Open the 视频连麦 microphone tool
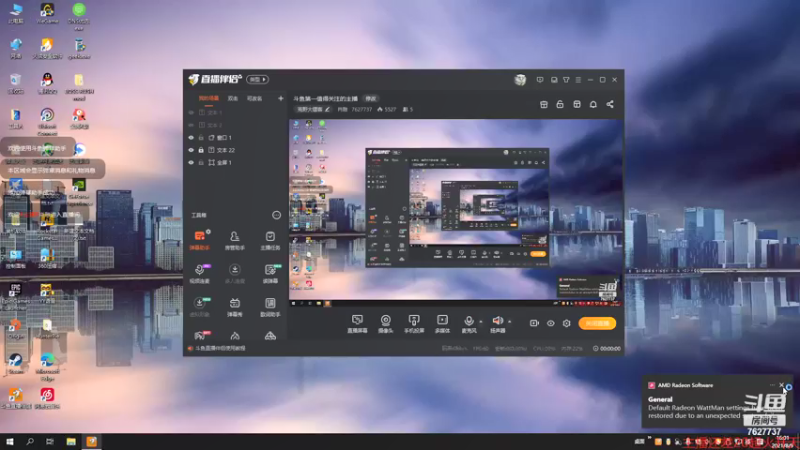Viewport: 800px width, 450px height. pyautogui.click(x=199, y=273)
